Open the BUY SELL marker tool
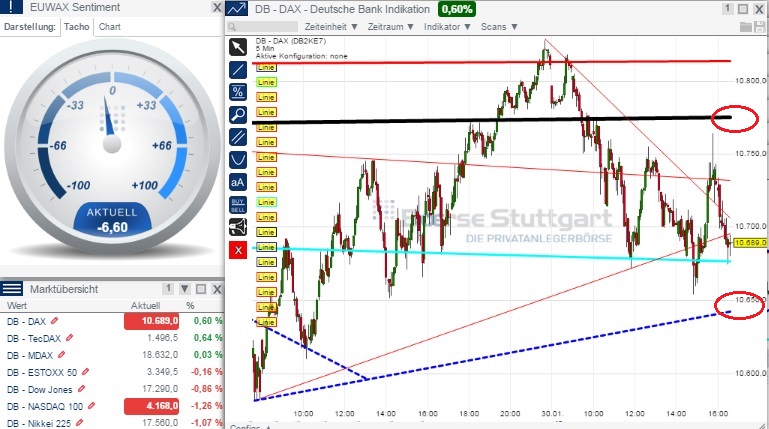769x429 pixels. [x=238, y=205]
